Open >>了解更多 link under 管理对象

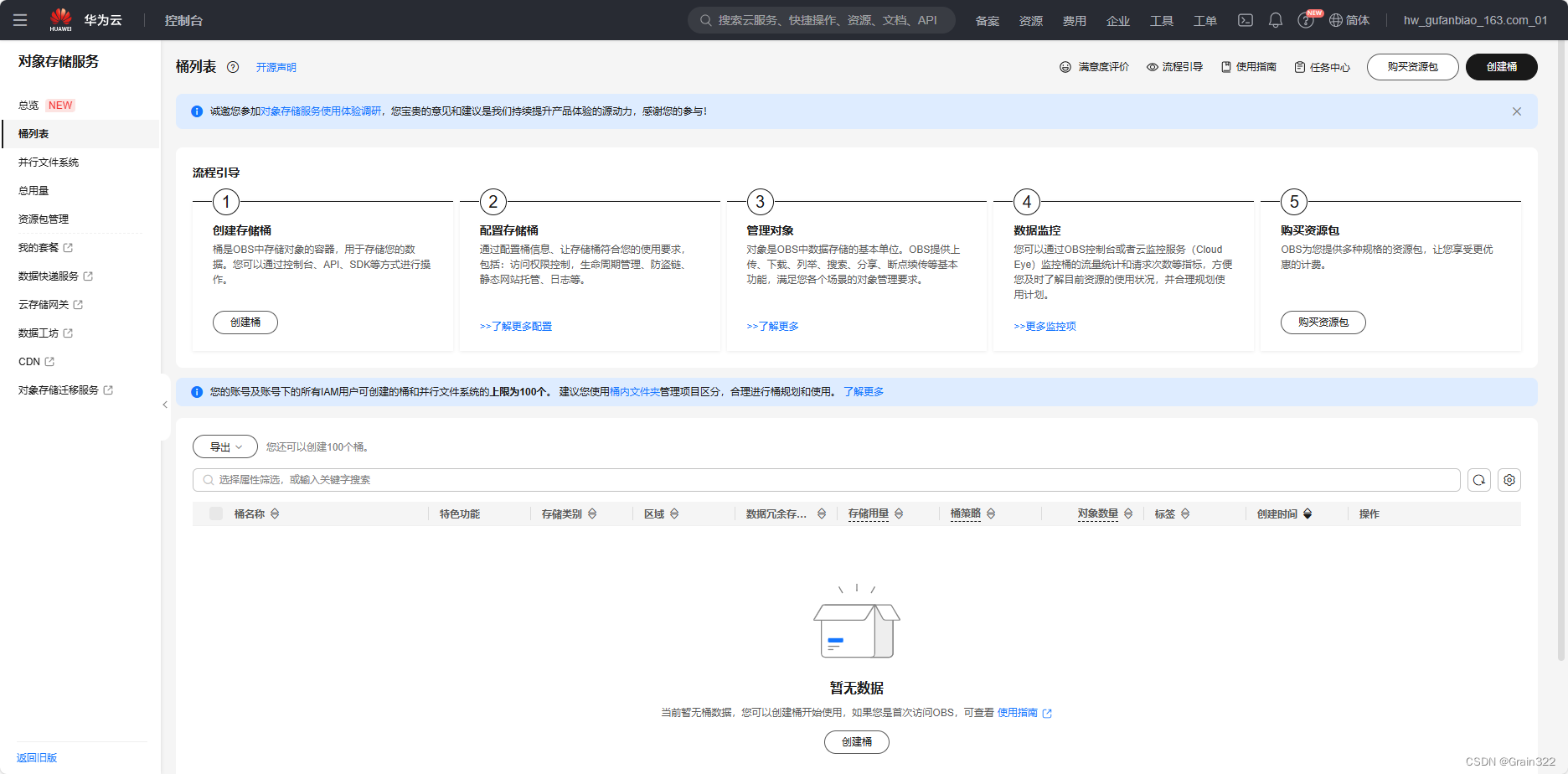coord(773,327)
